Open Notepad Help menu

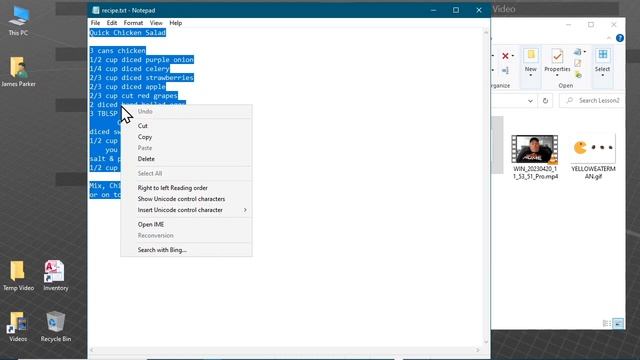[x=176, y=23]
